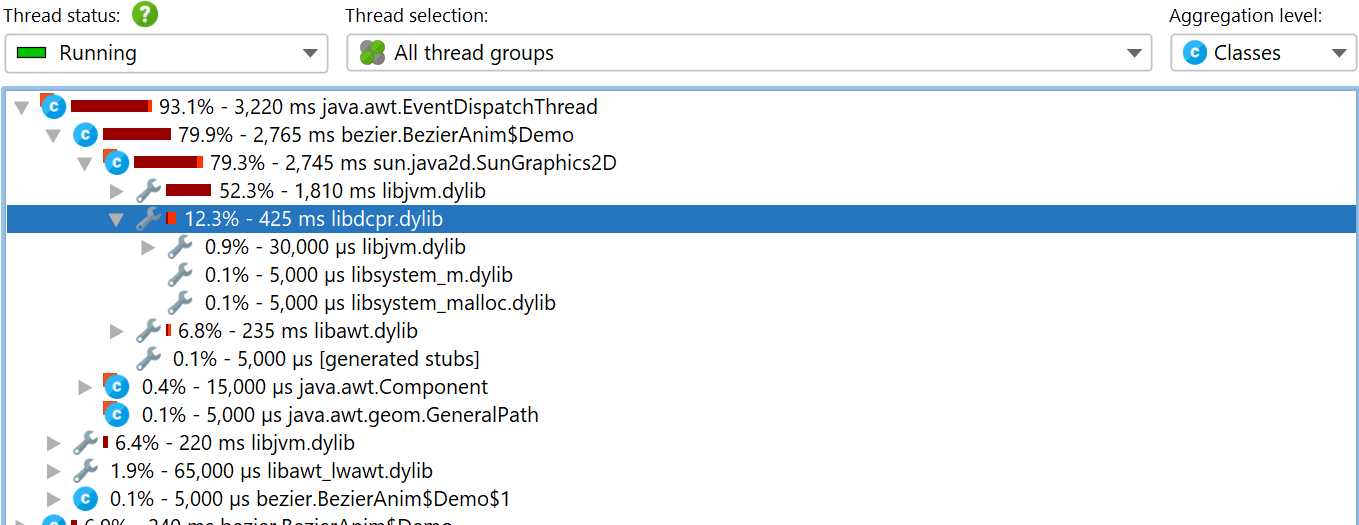
Task: Click the class icon of java.awt.EventDispatchThread
Action: point(53,106)
